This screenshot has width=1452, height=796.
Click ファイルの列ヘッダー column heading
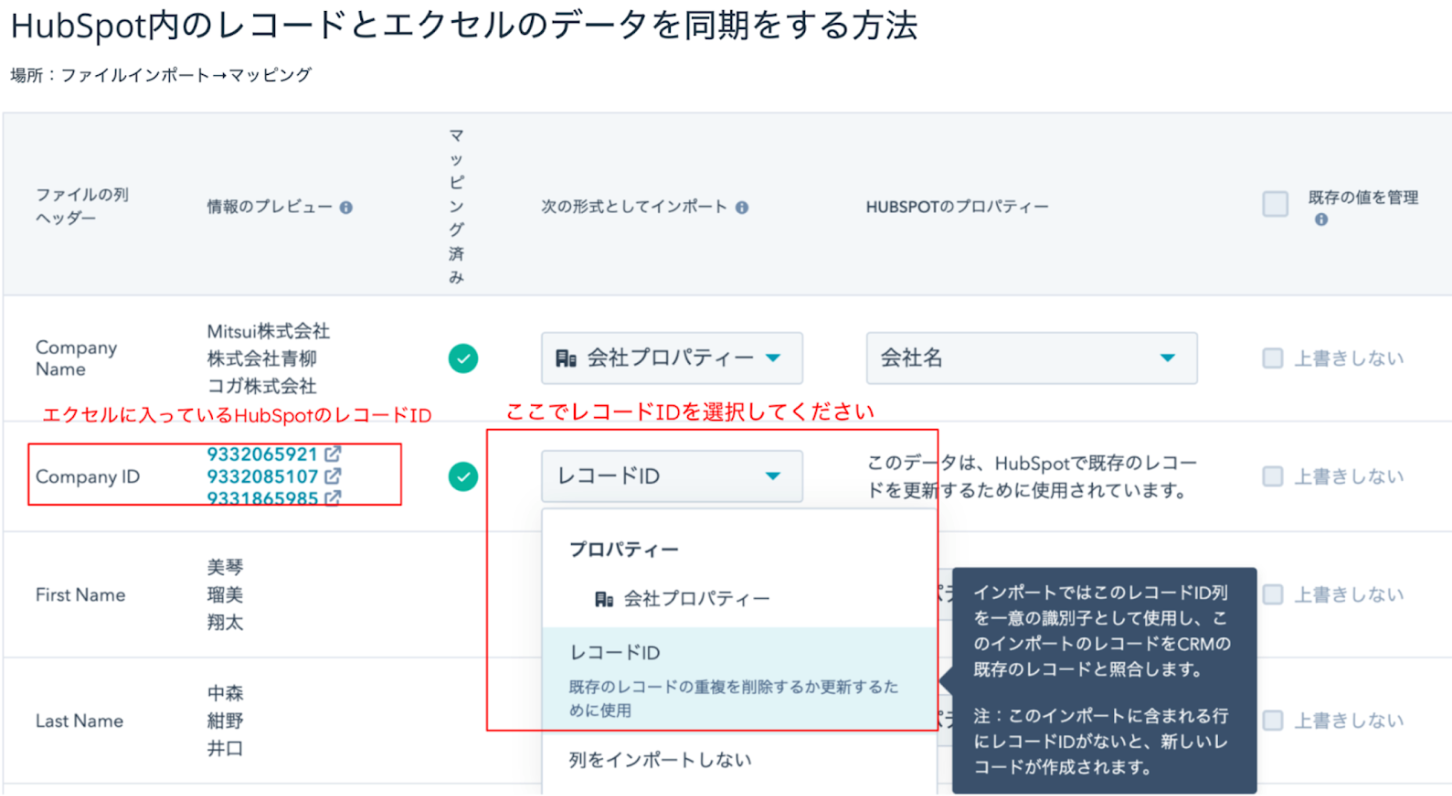point(81,205)
